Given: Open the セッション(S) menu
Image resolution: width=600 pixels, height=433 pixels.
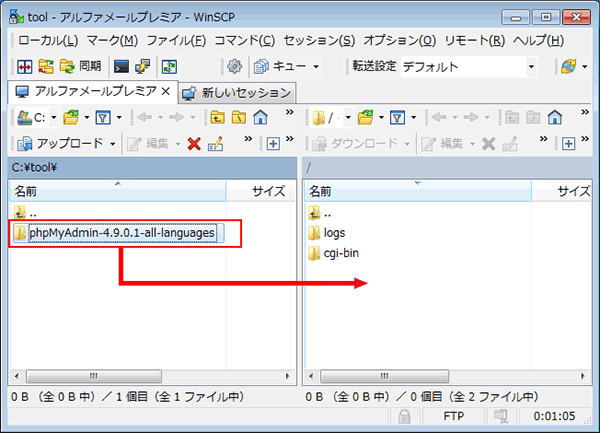Looking at the screenshot, I should (x=318, y=40).
